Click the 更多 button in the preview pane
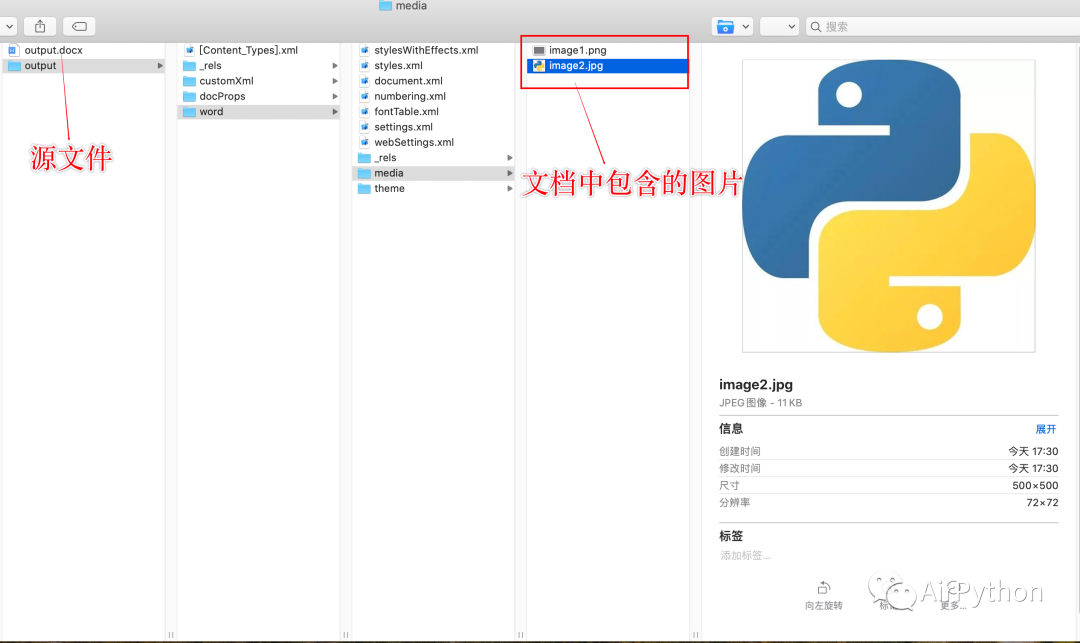1080x643 pixels. click(953, 596)
